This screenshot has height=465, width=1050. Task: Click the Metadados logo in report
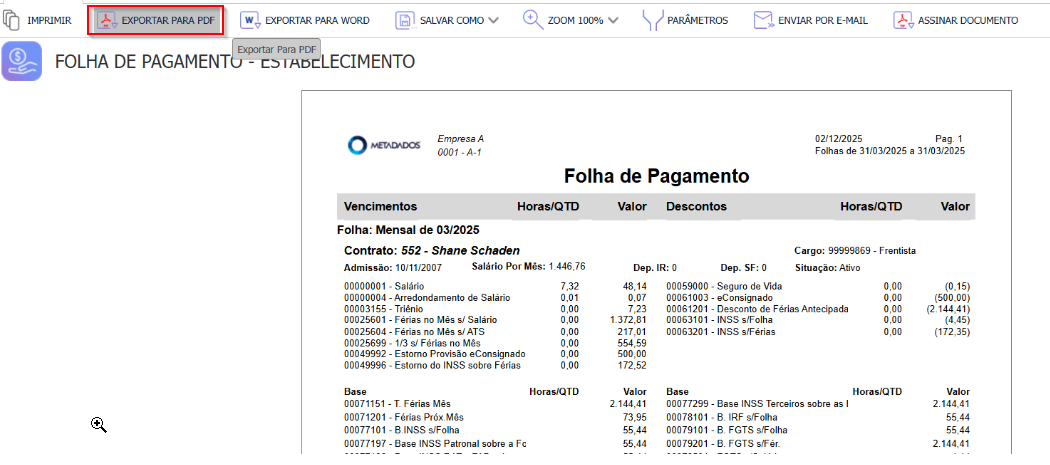pos(385,146)
